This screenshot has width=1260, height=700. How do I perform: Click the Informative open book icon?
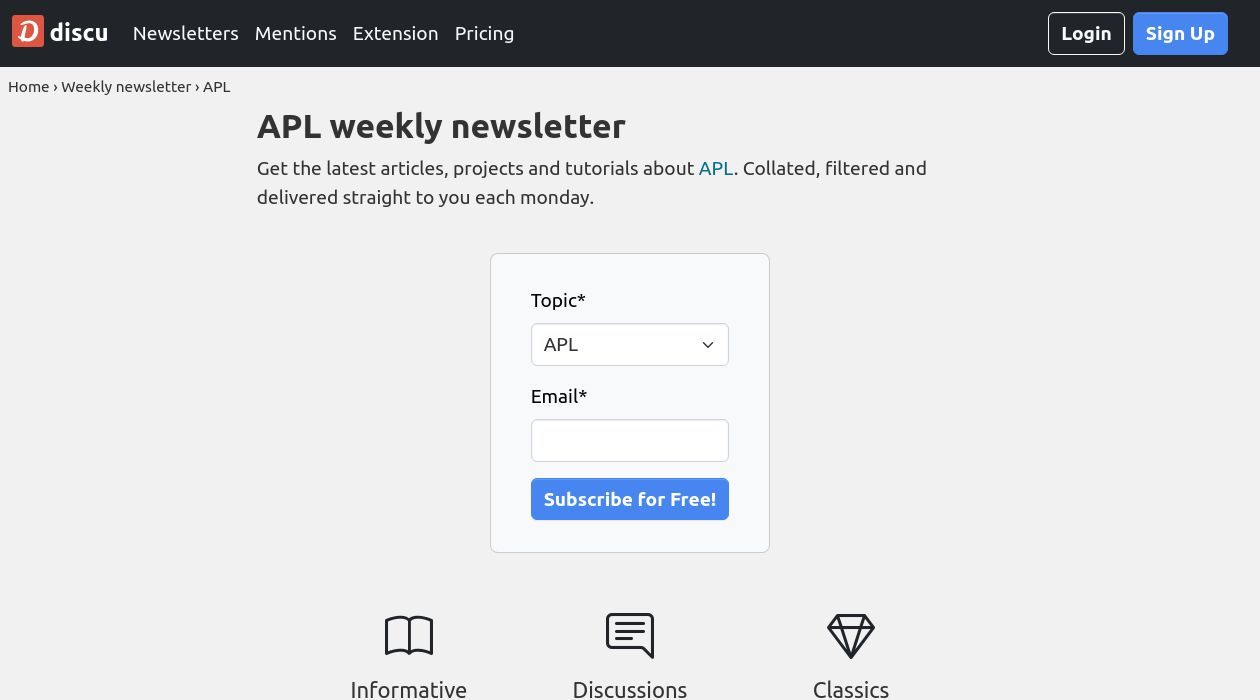(408, 635)
